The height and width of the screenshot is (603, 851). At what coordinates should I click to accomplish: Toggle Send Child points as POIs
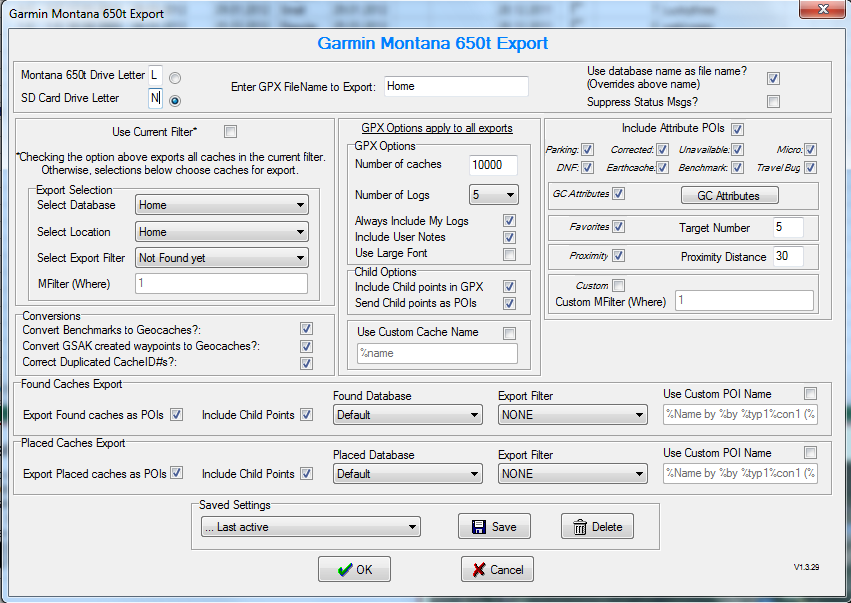pos(509,303)
